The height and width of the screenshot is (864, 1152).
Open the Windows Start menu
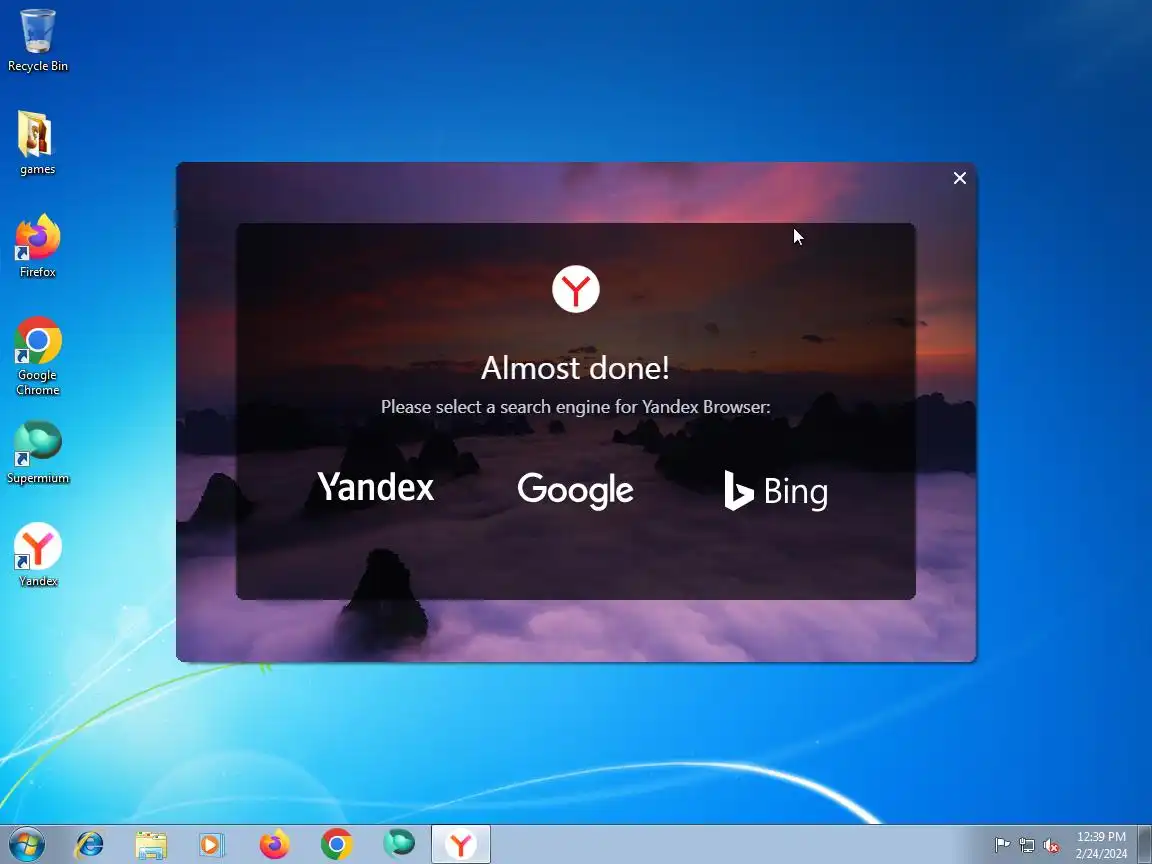click(x=26, y=845)
